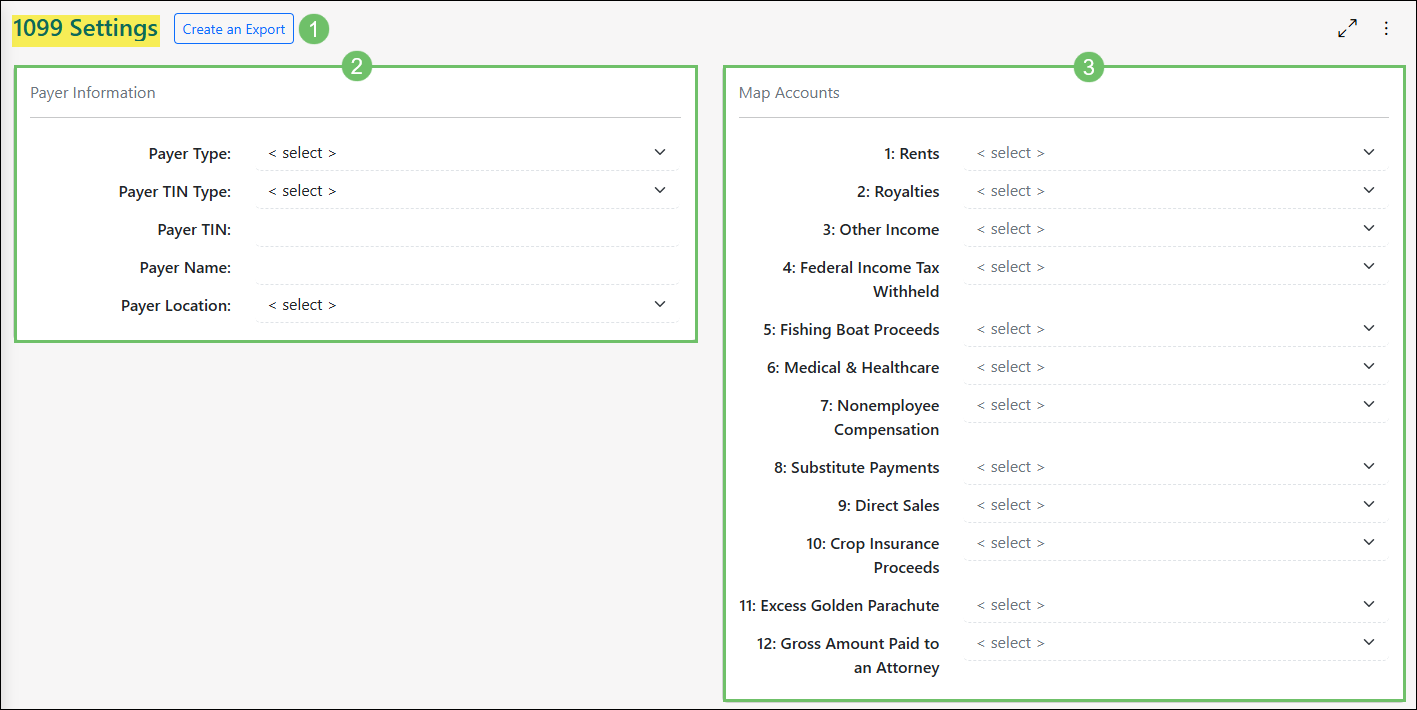Open the Medical & Healthcare dropdown
The image size is (1417, 710).
coord(1175,367)
